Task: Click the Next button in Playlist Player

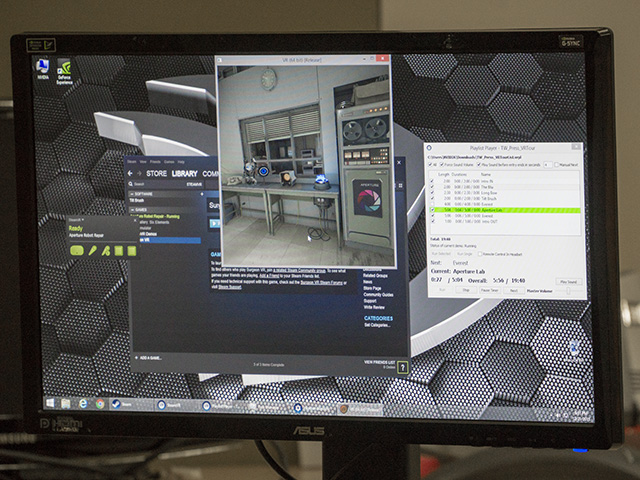Action: [x=513, y=290]
